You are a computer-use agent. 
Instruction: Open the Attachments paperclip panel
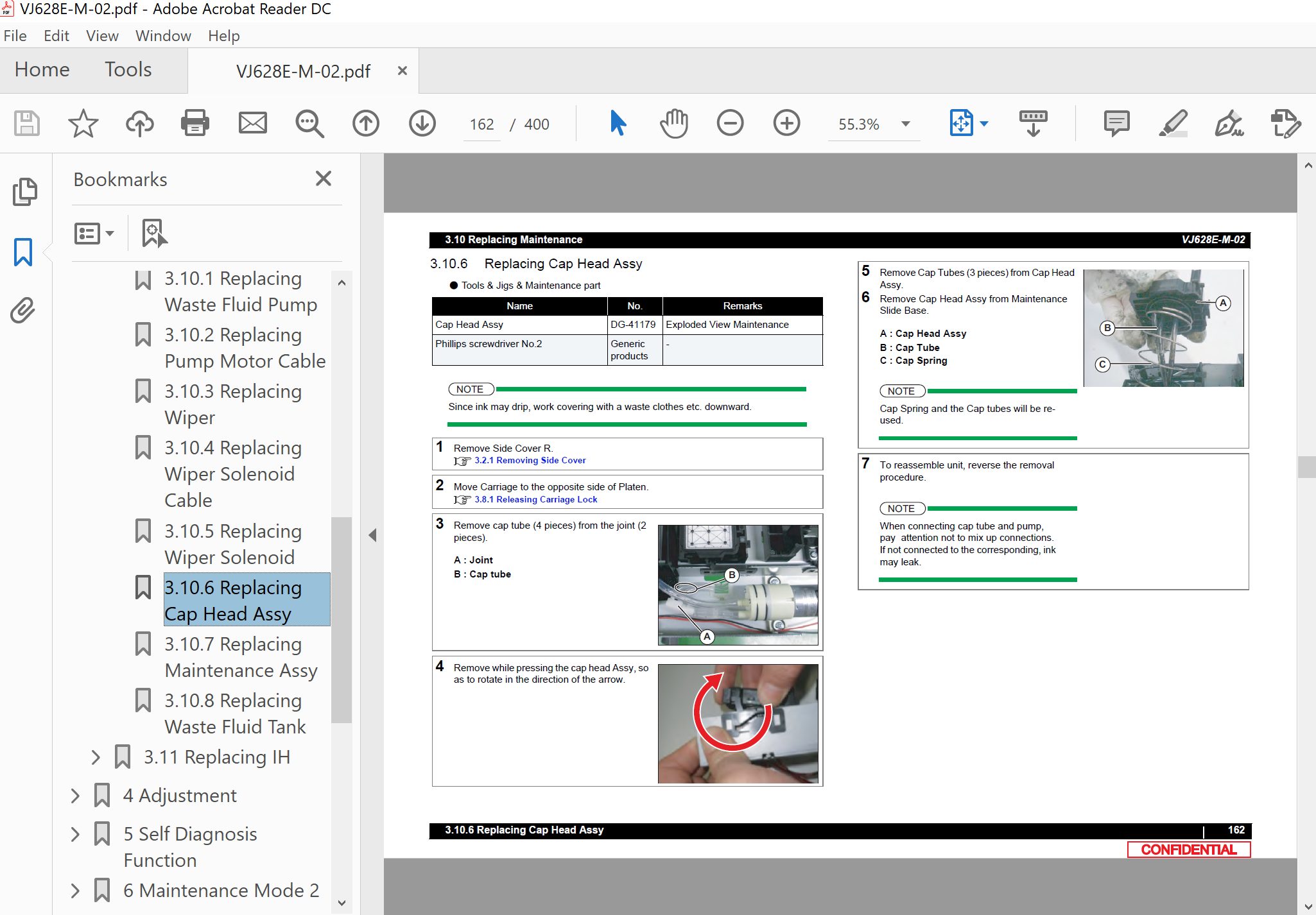pos(23,311)
